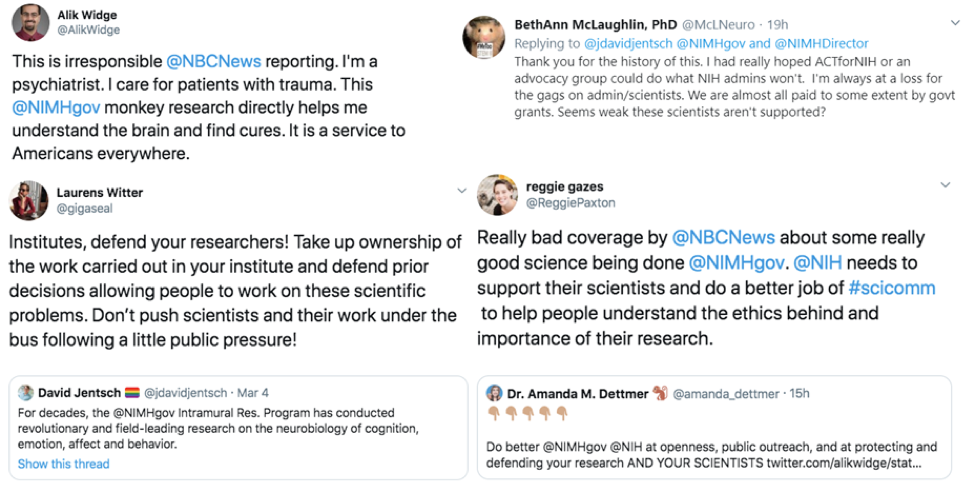974x491 pixels.
Task: Click Dr. Amanda Dettmer's small quoted avatar
Action: 494,394
